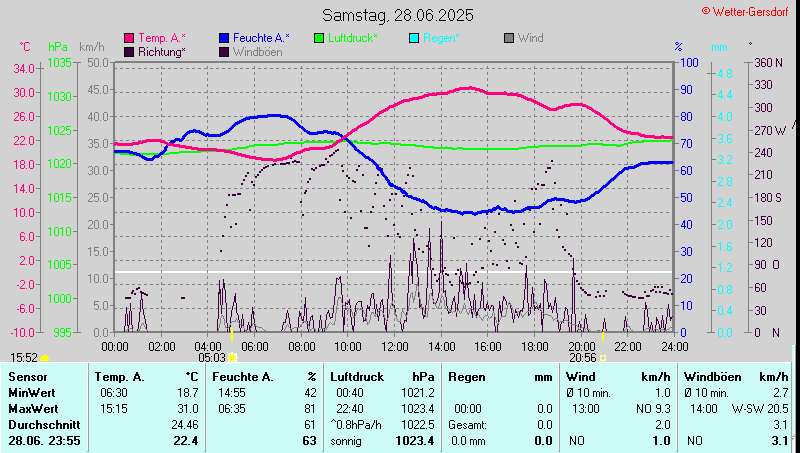Image resolution: width=800 pixels, height=453 pixels.
Task: Click the Gesamt: rain total label
Action: (x=467, y=425)
